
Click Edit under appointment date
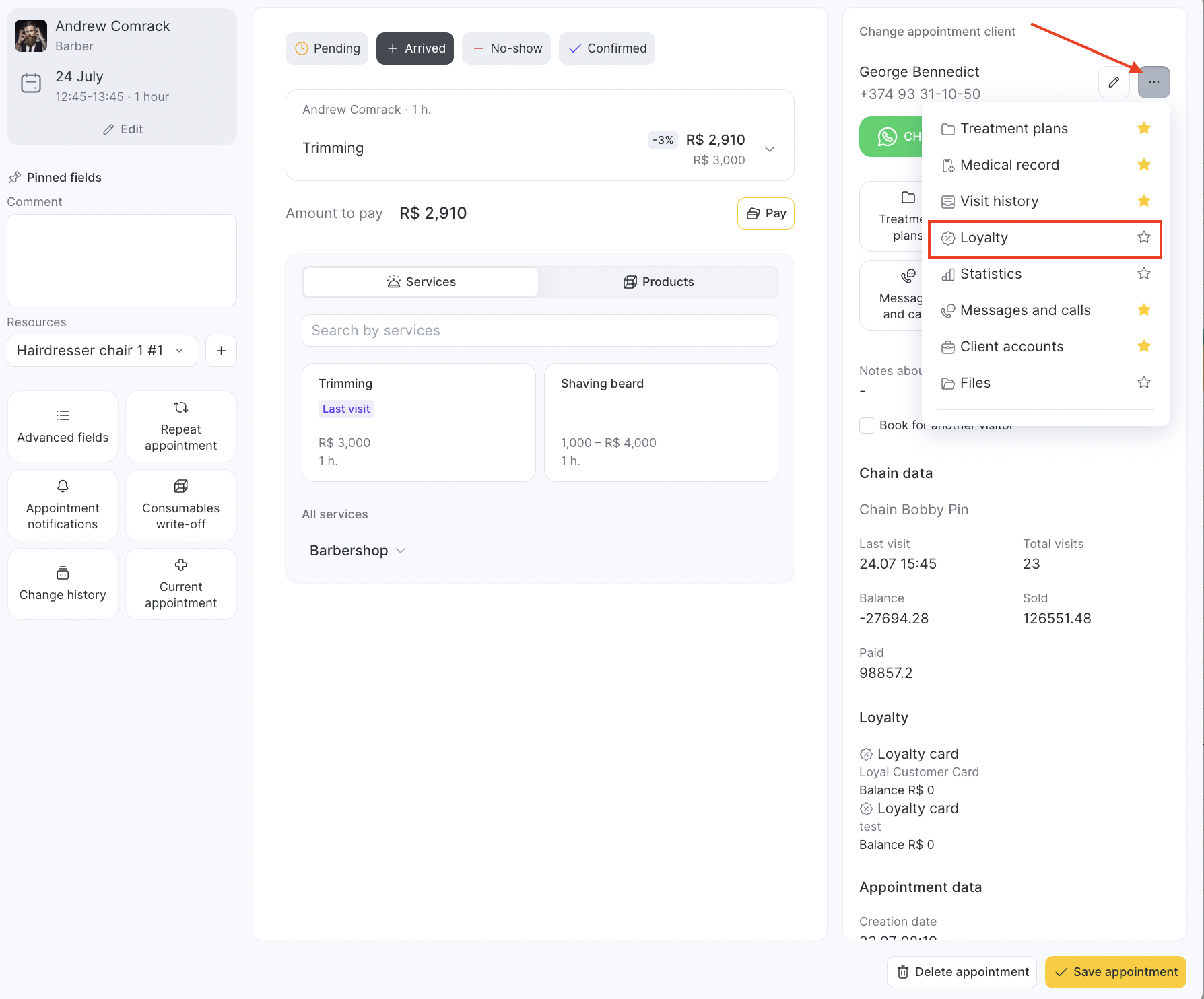pyautogui.click(x=123, y=129)
